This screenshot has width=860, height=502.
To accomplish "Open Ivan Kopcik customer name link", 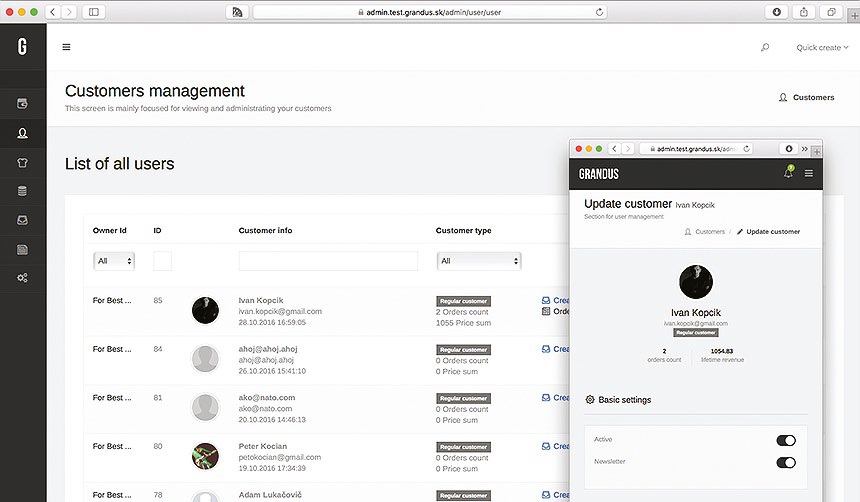I will pyautogui.click(x=261, y=300).
